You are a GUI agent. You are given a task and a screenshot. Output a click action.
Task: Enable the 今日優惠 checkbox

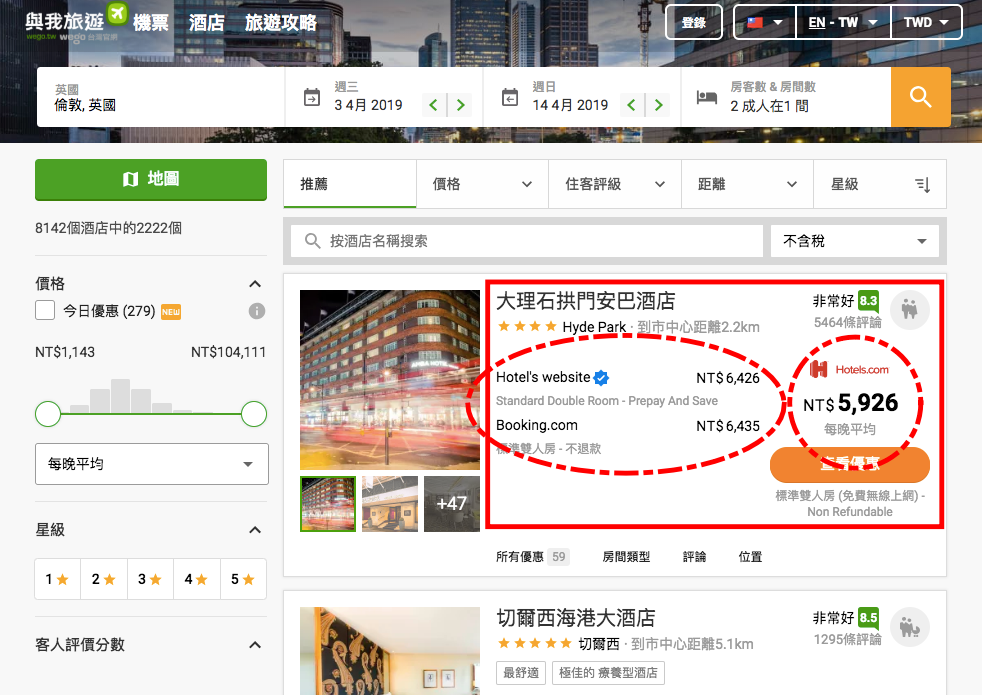(x=45, y=311)
